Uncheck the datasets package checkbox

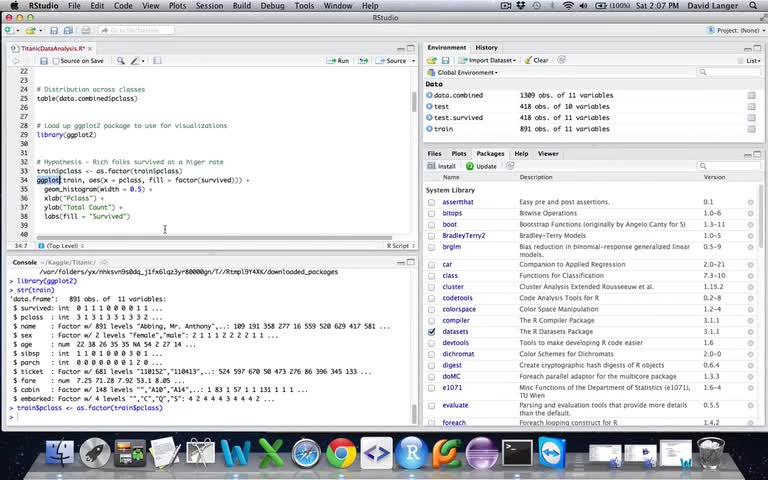tap(431, 332)
